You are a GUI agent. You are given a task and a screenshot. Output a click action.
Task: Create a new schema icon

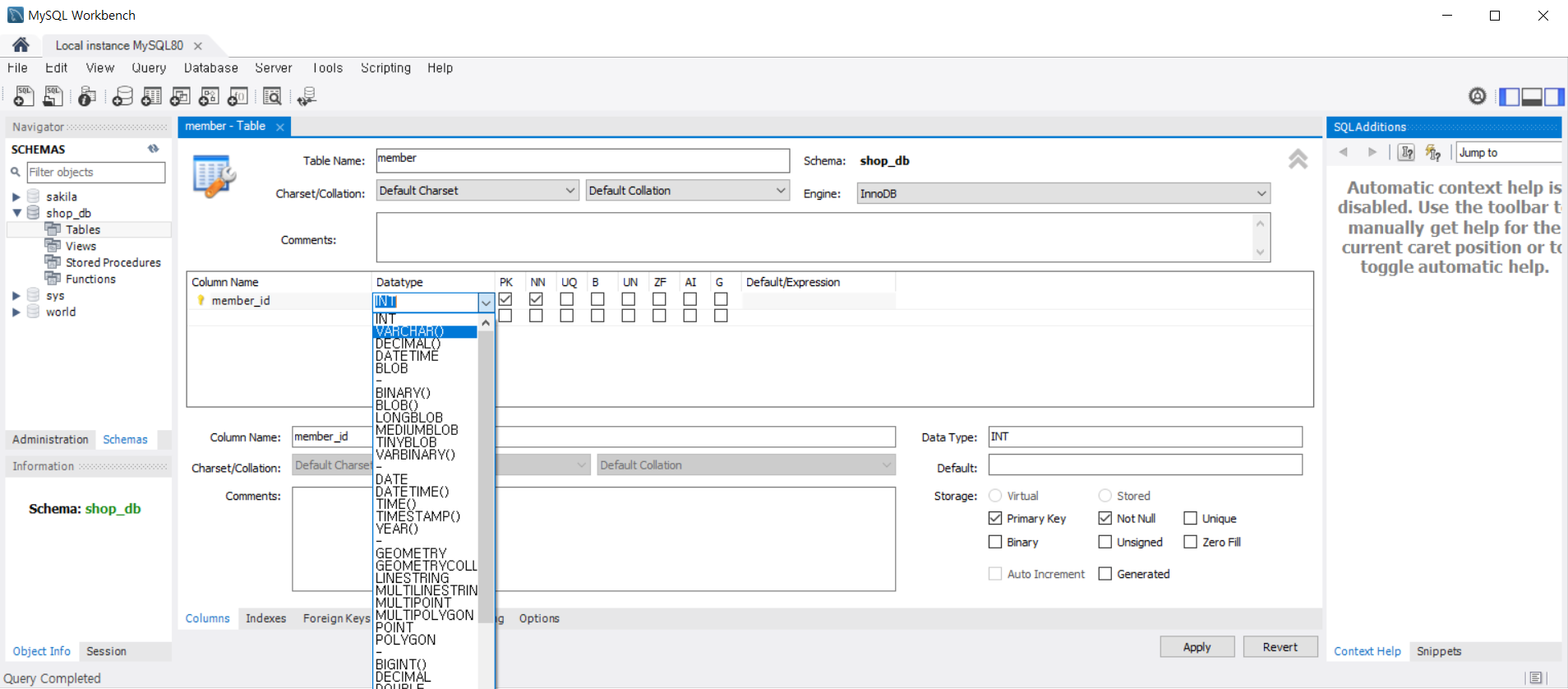coord(122,96)
